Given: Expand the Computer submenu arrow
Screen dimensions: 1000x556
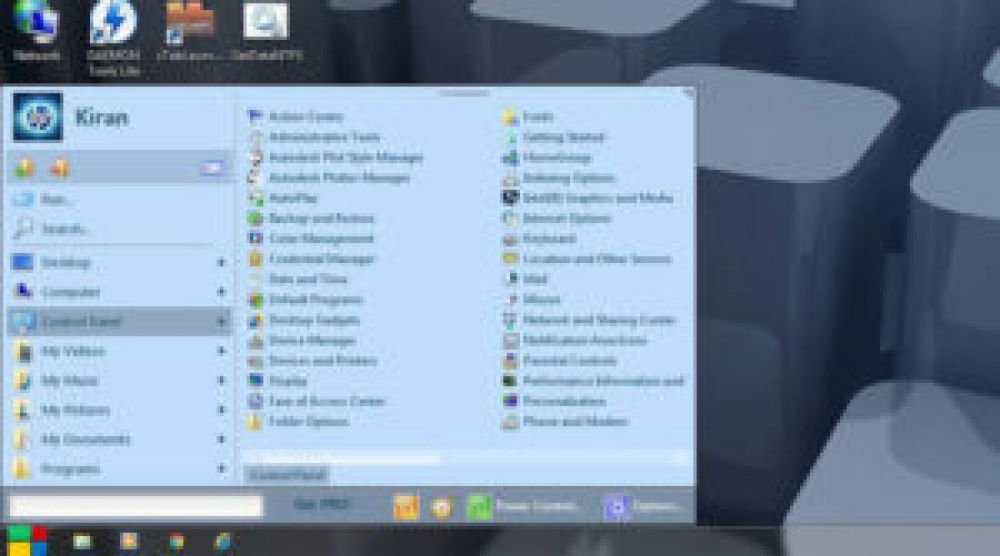Looking at the screenshot, I should pyautogui.click(x=221, y=292).
